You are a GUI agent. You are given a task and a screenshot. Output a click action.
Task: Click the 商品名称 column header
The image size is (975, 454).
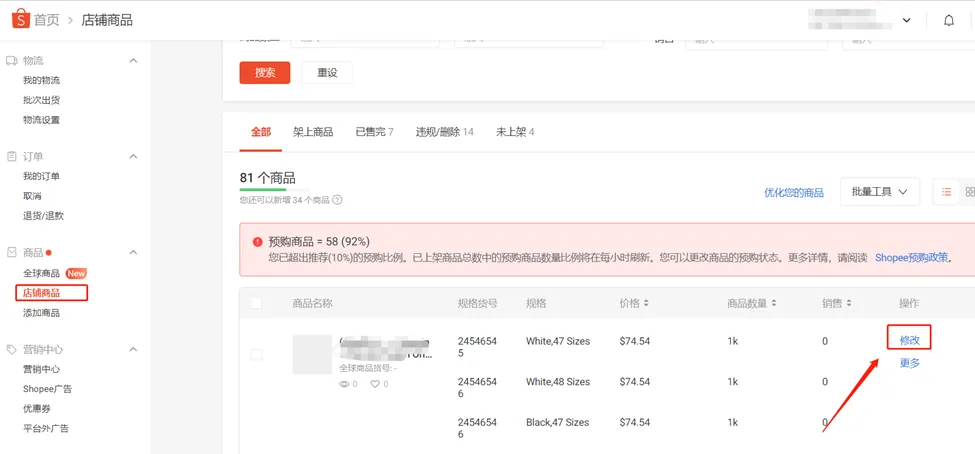tap(312, 303)
